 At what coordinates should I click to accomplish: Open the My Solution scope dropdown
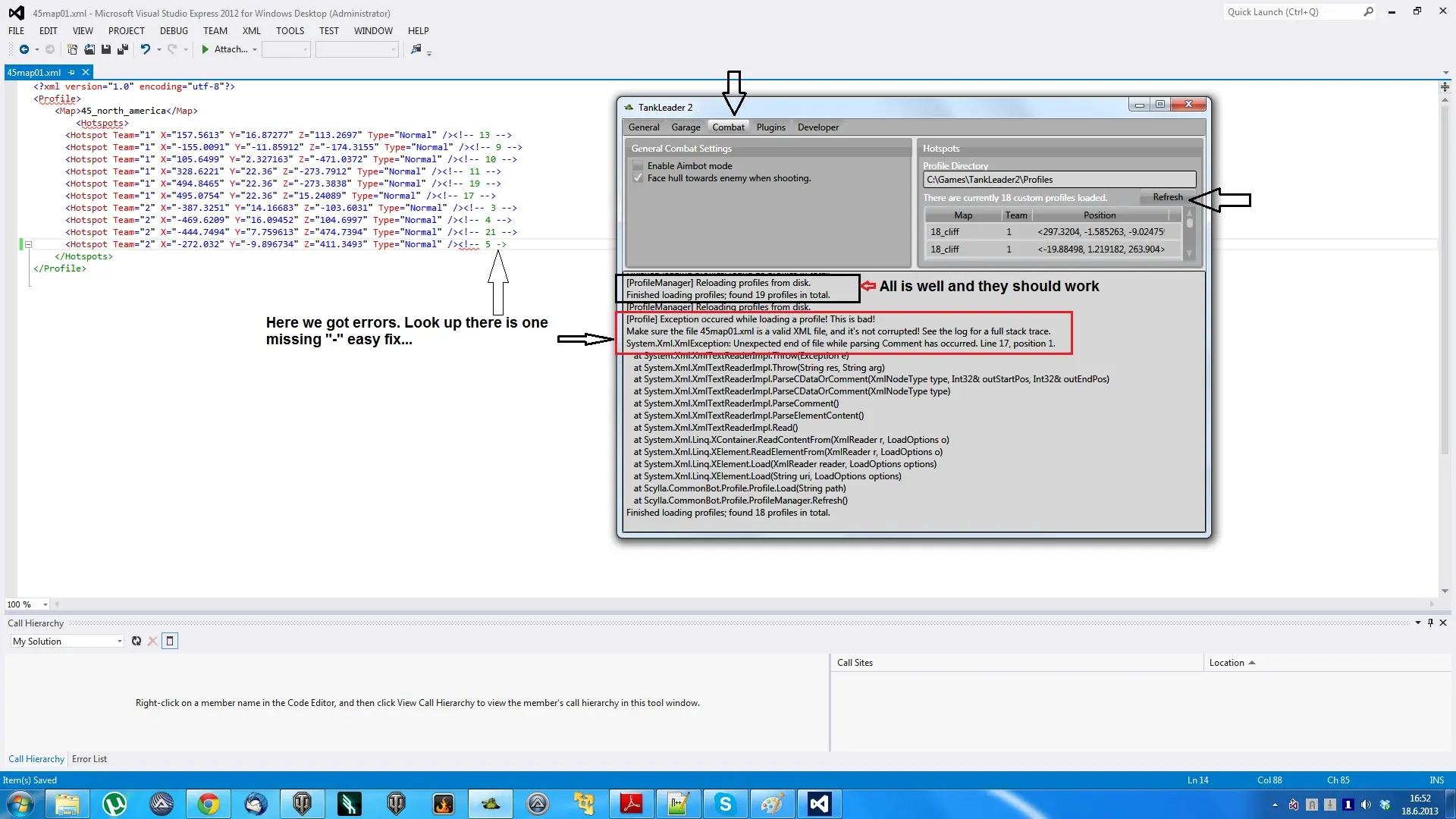click(x=120, y=642)
